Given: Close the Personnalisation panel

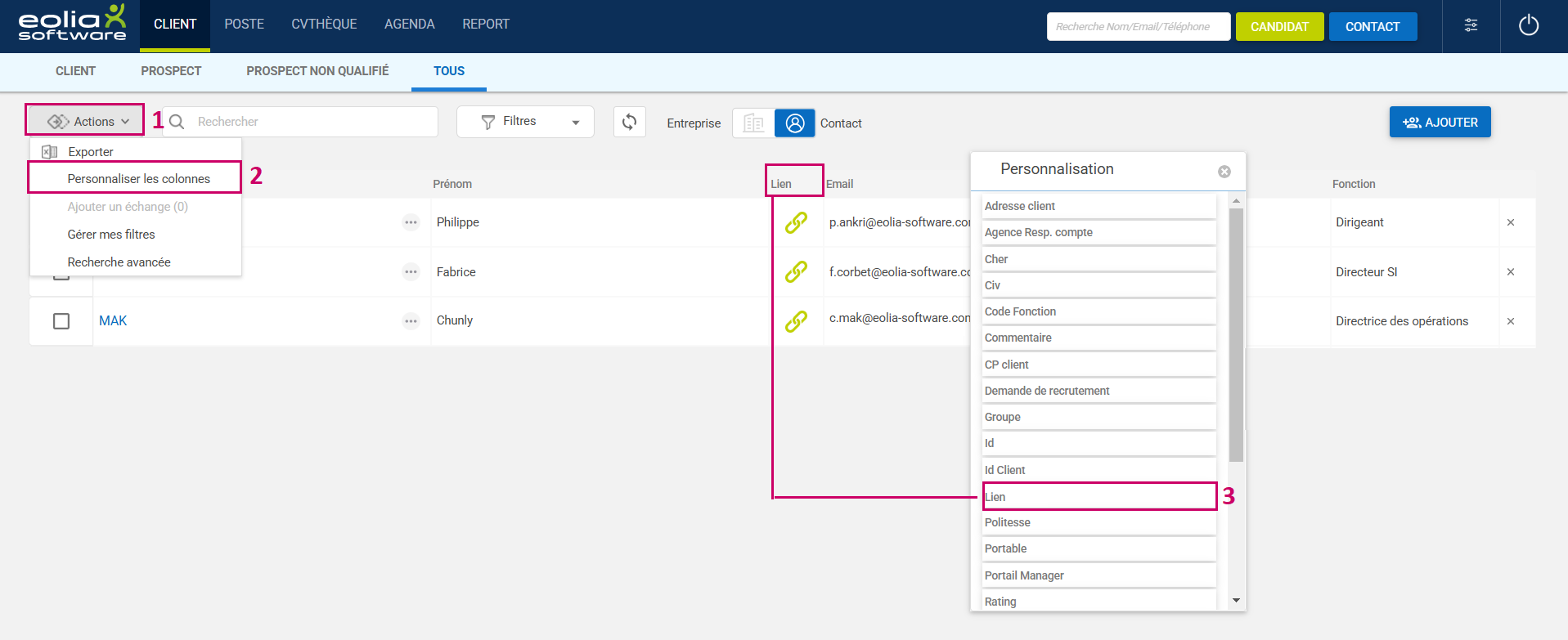Looking at the screenshot, I should tap(1224, 172).
